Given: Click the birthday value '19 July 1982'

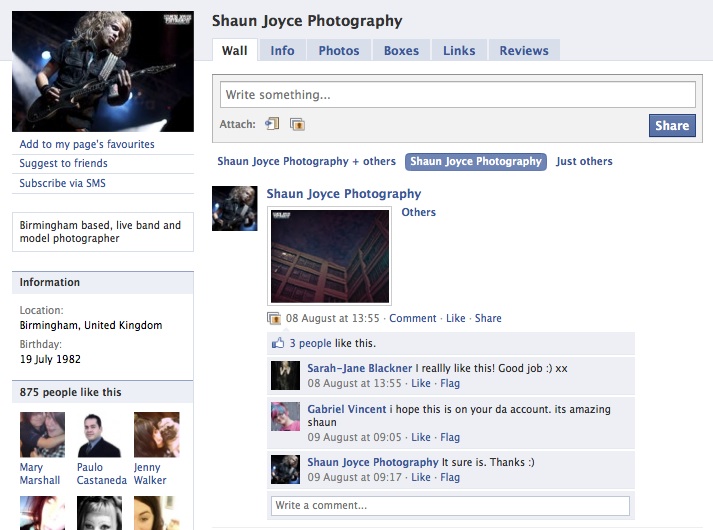Looking at the screenshot, I should [x=50, y=359].
